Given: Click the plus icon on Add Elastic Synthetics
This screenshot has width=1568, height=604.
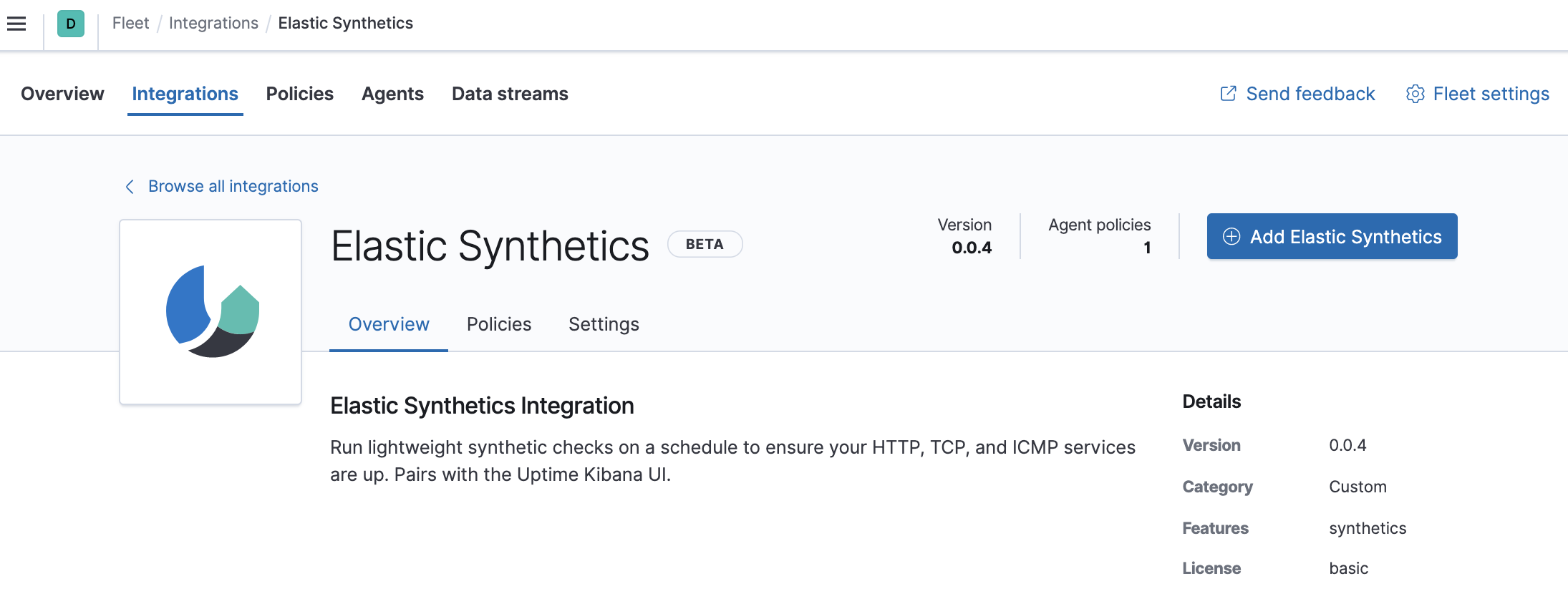Looking at the screenshot, I should point(1231,237).
